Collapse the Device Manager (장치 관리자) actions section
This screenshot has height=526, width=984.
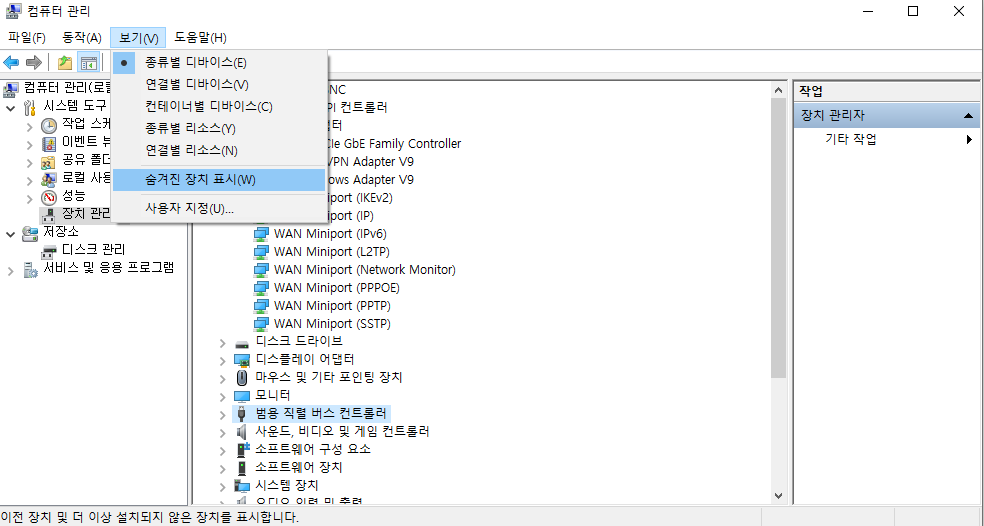968,115
